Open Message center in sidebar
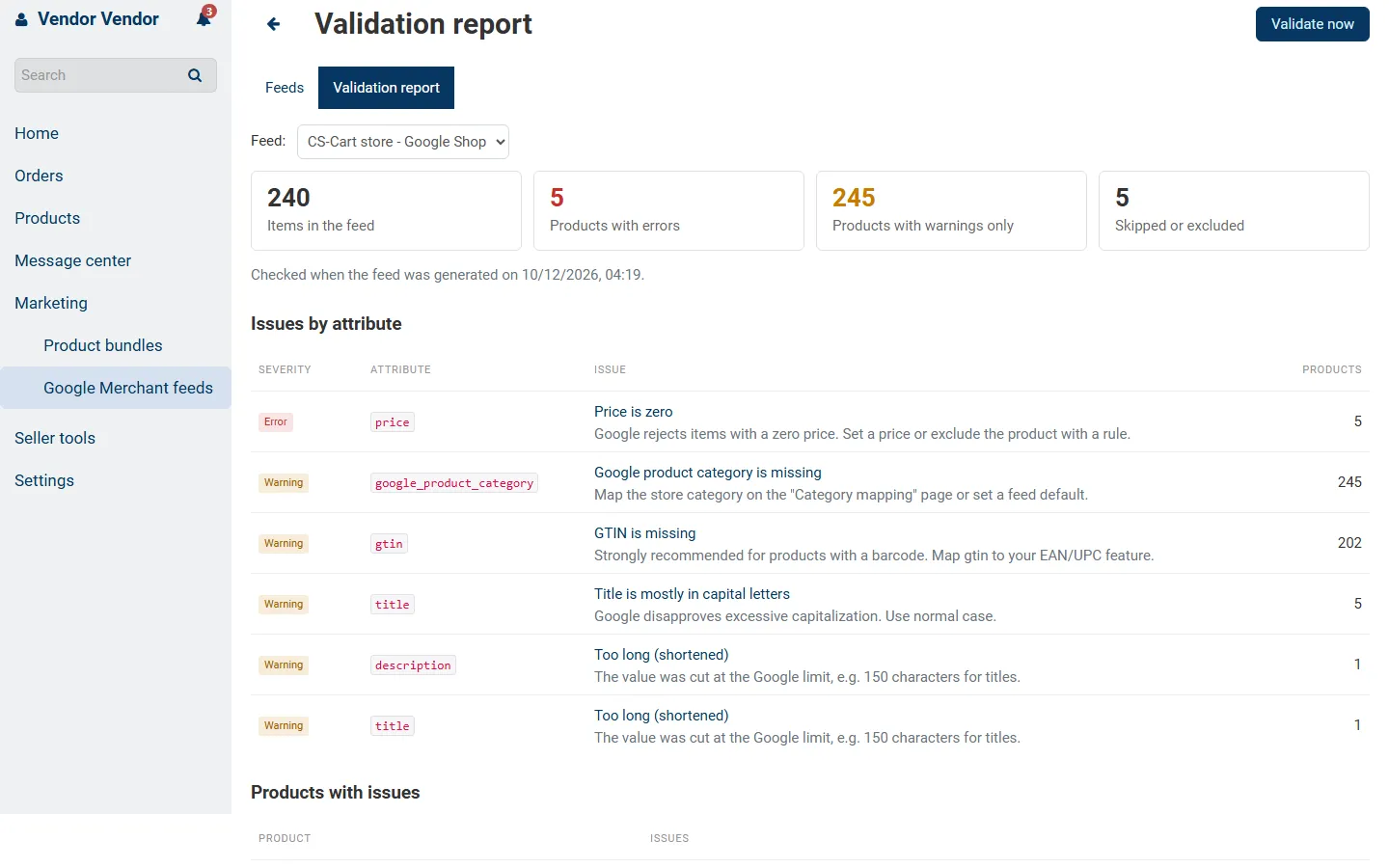 click(x=73, y=260)
